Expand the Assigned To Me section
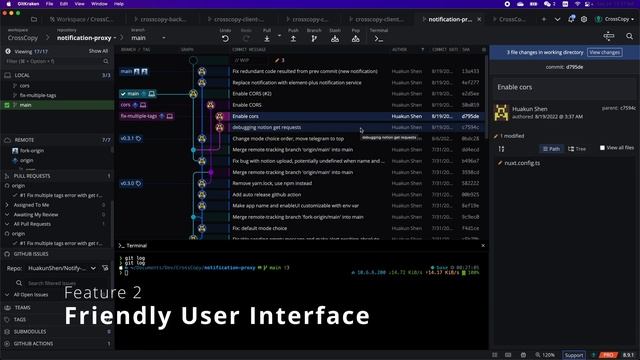640x360 pixels. pos(7,205)
